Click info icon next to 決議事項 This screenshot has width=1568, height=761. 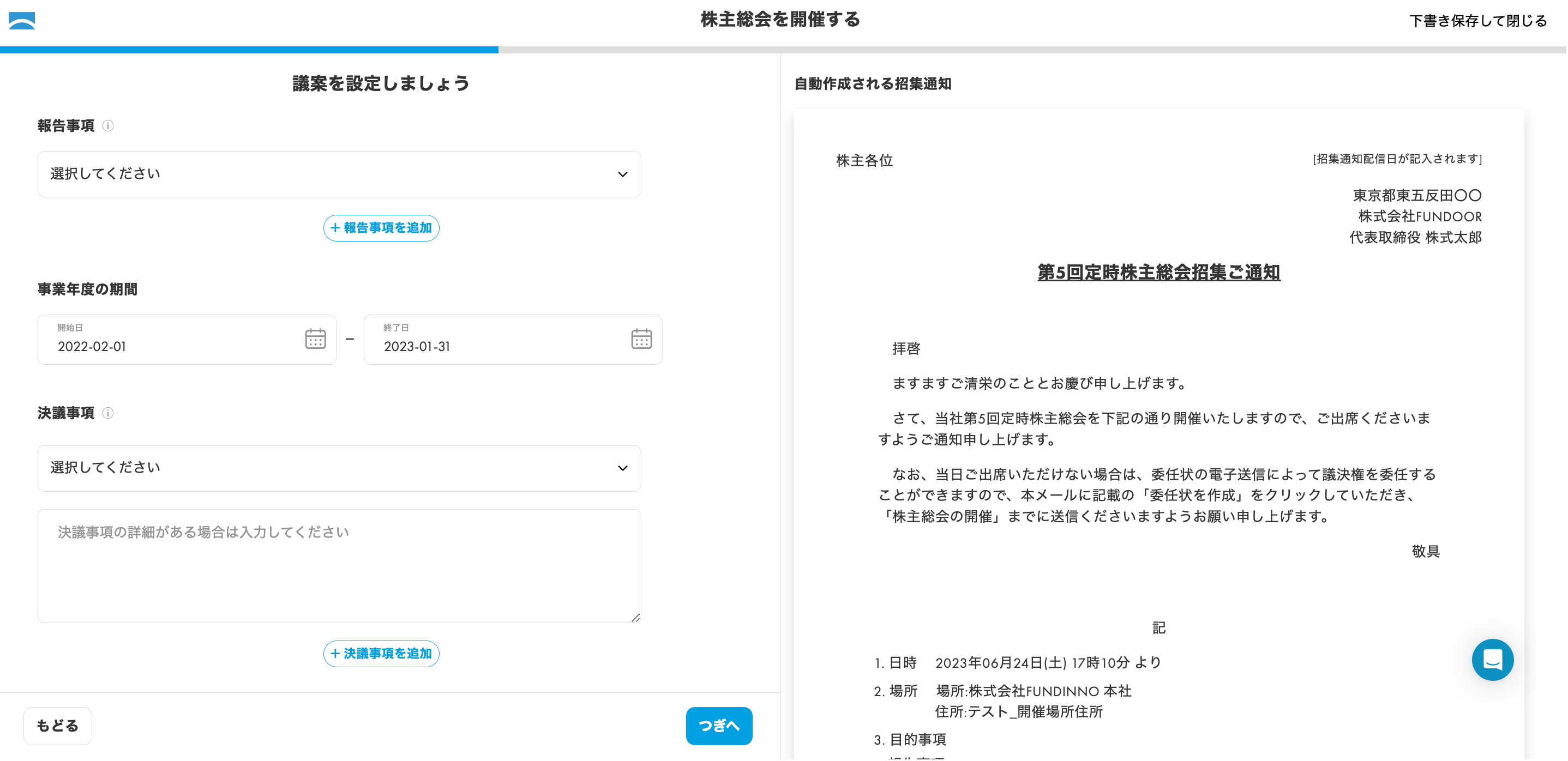point(108,414)
